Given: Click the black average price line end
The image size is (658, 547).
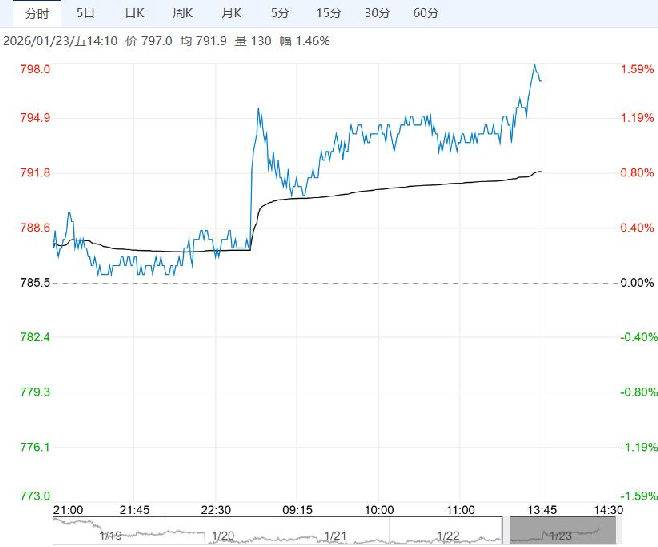Looking at the screenshot, I should click(x=540, y=172).
